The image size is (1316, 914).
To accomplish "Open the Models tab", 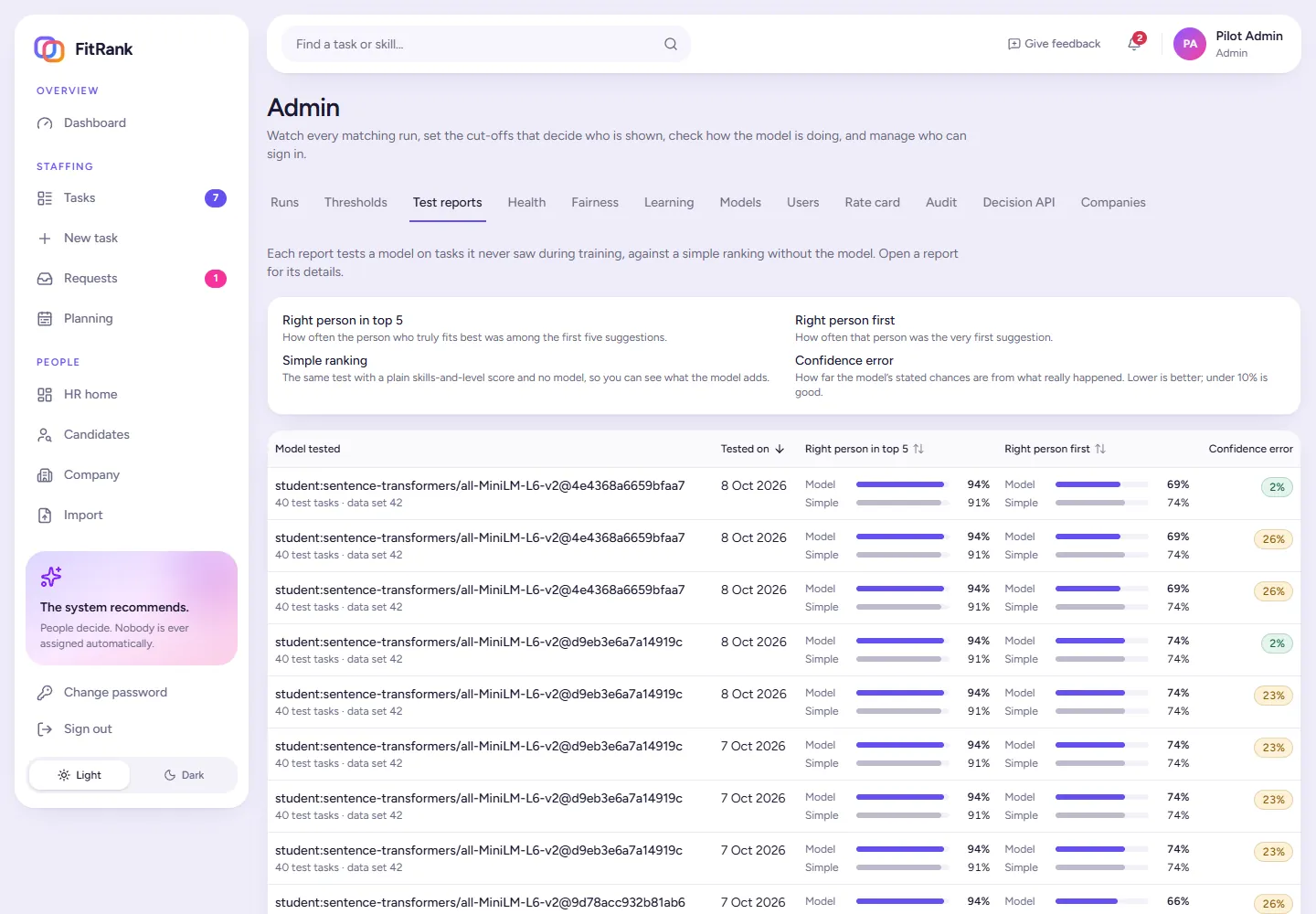I will pyautogui.click(x=740, y=203).
